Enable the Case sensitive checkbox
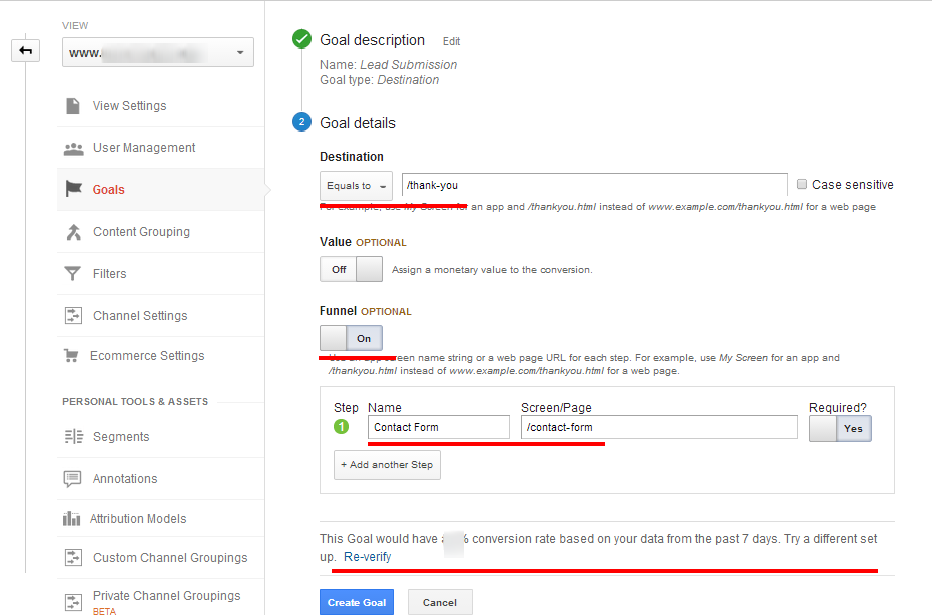 coord(802,185)
